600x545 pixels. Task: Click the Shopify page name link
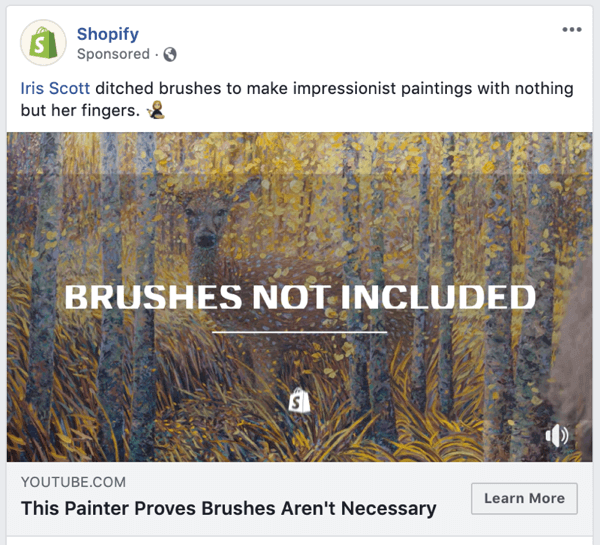click(108, 34)
